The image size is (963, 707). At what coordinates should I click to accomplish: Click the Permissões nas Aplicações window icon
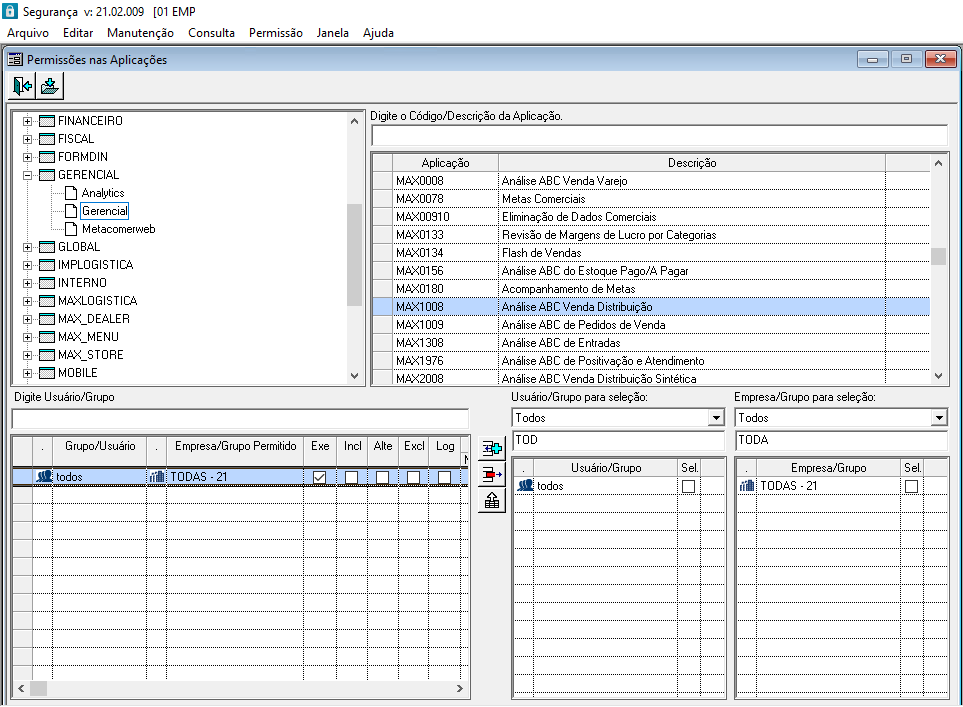(x=15, y=60)
